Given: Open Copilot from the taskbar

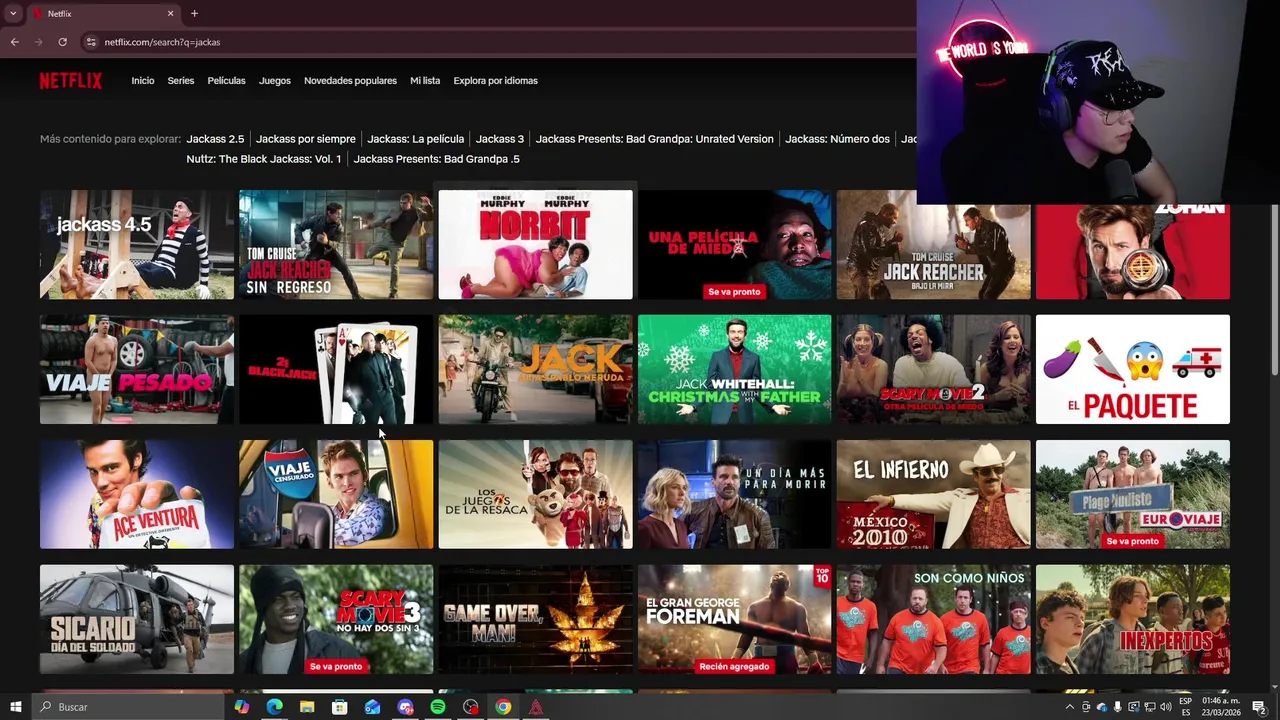Looking at the screenshot, I should [242, 707].
